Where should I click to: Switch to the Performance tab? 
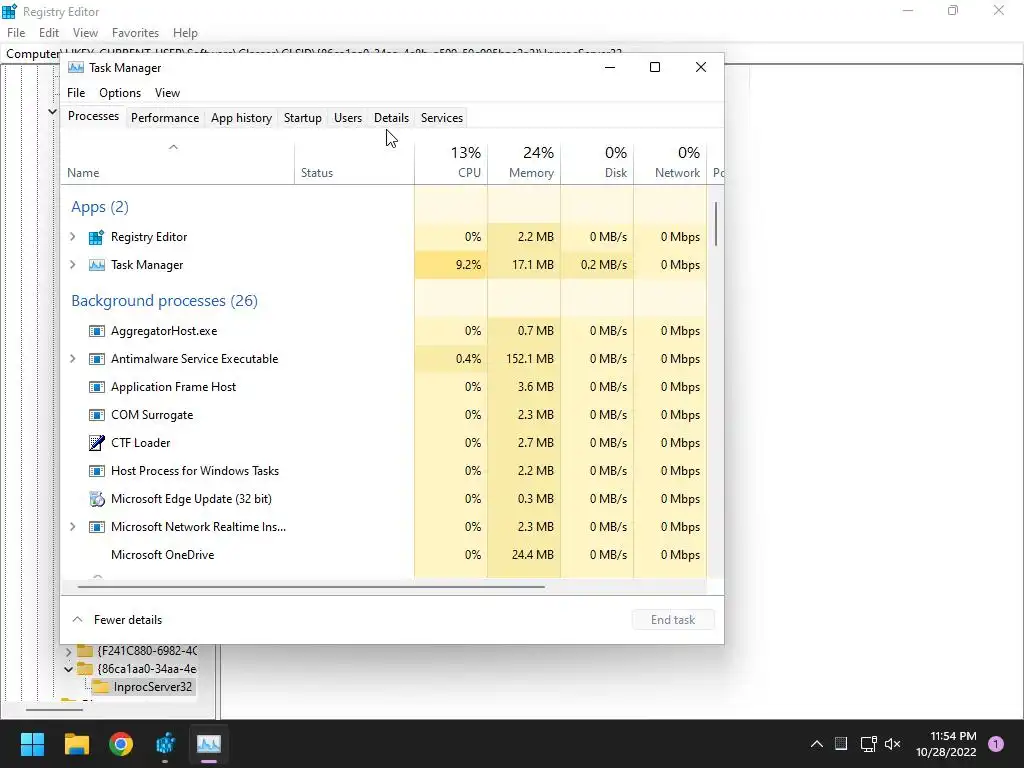165,118
